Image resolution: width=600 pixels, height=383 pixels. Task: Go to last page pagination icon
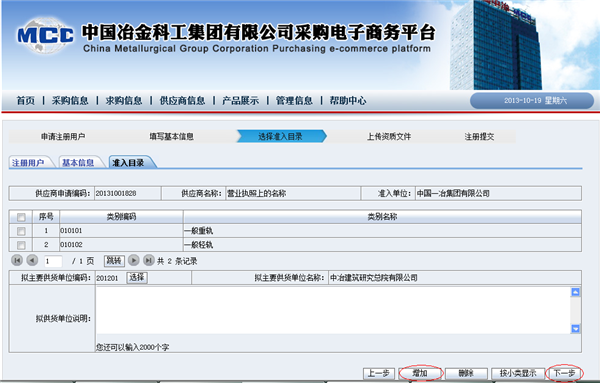148,261
